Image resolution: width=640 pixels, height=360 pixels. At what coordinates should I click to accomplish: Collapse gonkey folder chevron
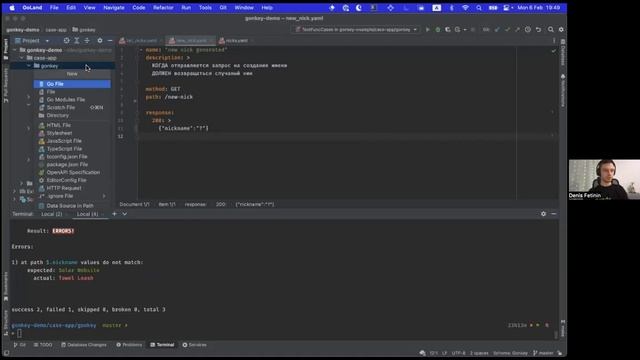click(x=29, y=66)
